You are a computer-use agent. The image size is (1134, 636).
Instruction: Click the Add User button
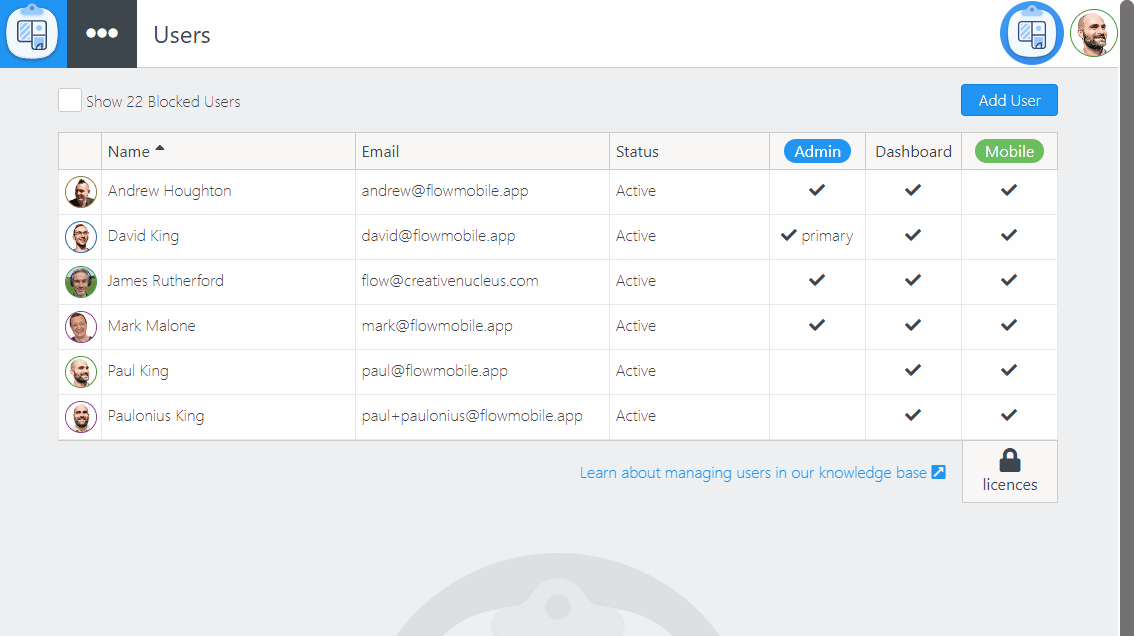[x=1009, y=100]
